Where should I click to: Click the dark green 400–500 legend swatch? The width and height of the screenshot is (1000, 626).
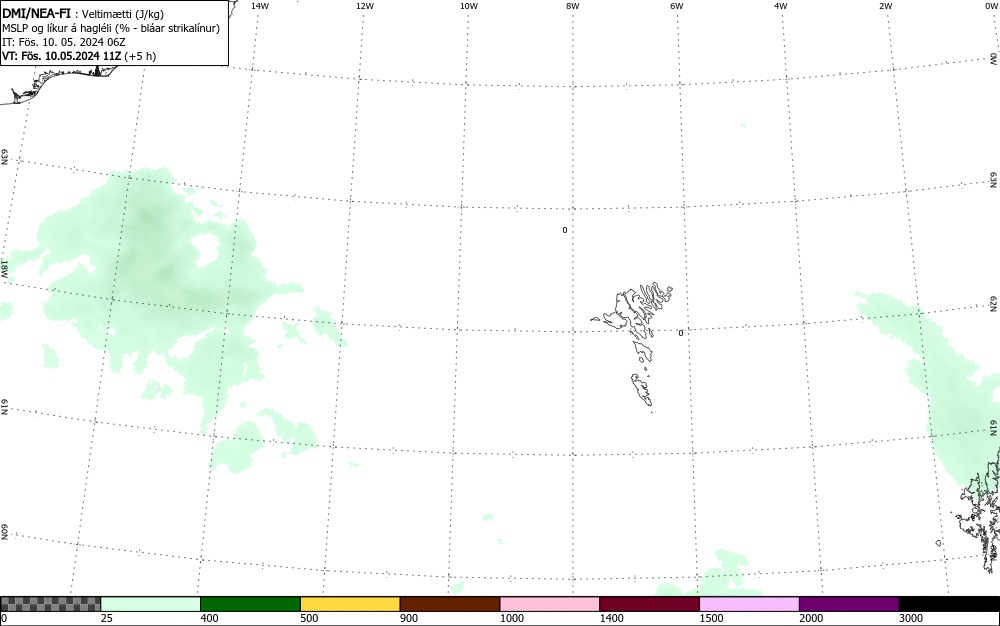pos(250,604)
